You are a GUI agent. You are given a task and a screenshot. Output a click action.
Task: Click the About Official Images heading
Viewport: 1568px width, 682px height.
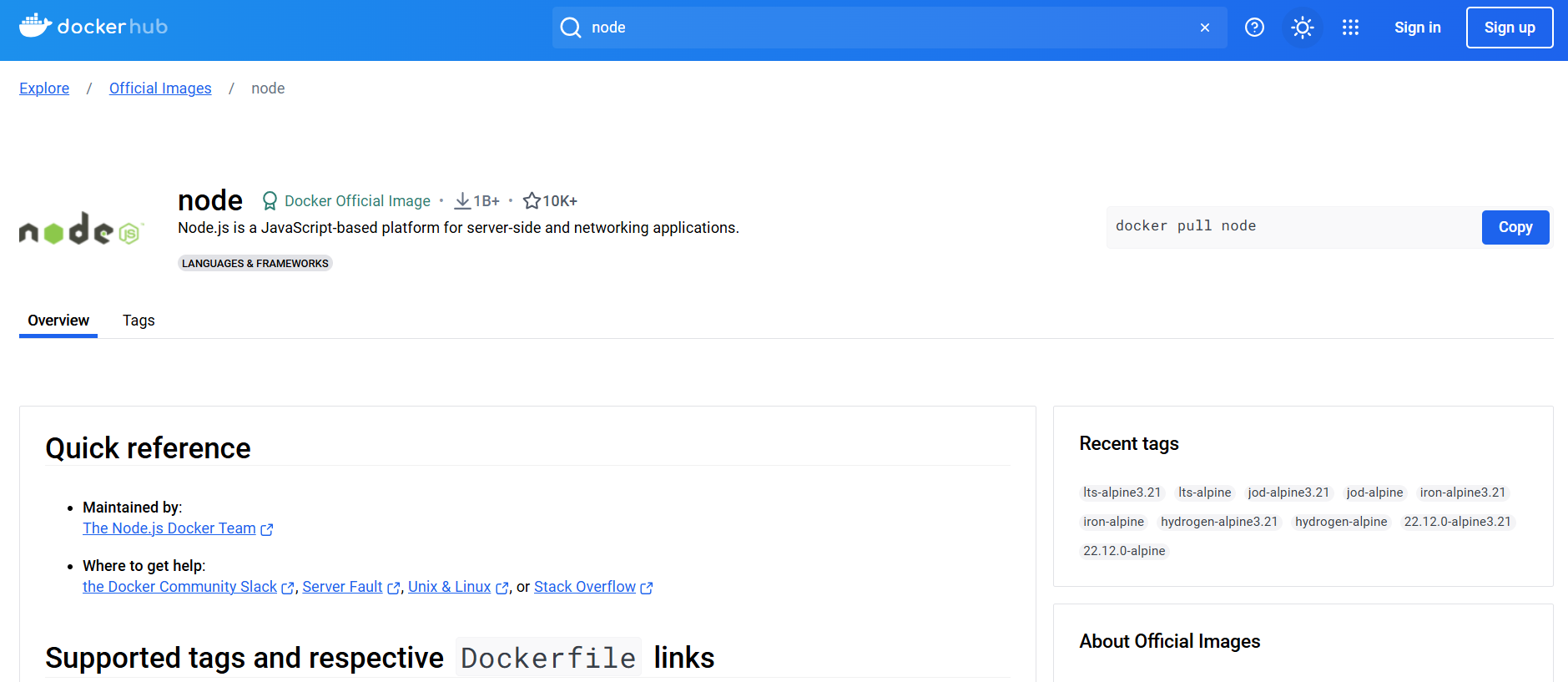1170,641
